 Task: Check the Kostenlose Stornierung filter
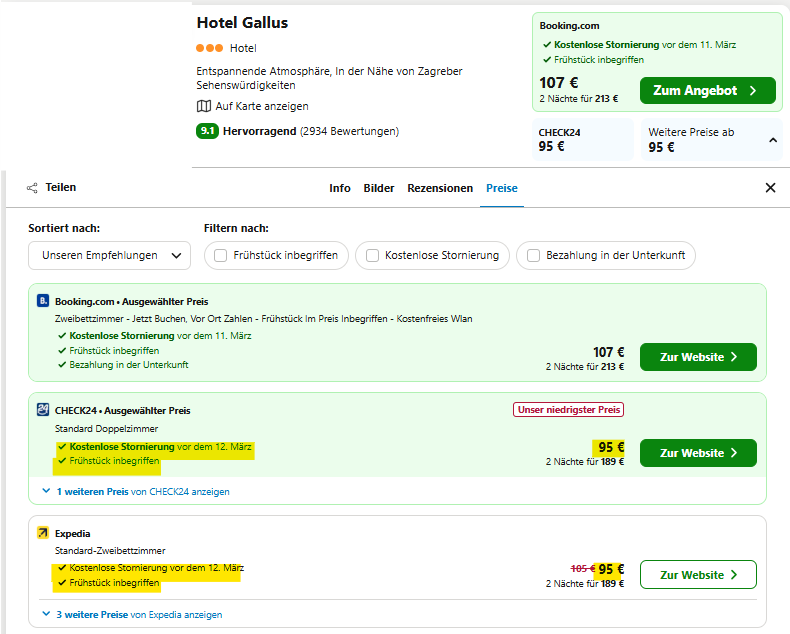click(x=373, y=255)
